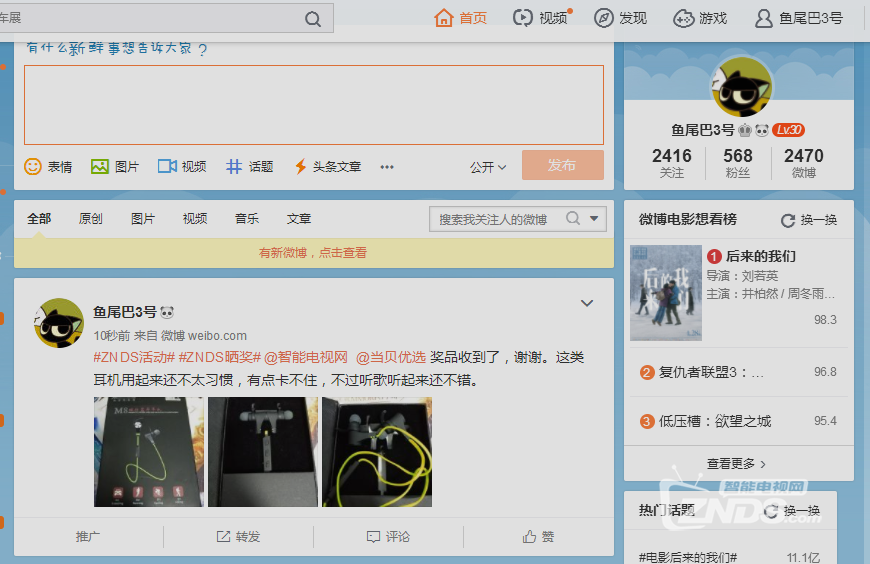Viewport: 870px width, 564px height.
Task: Open post author avatar of 鱼尾巴3号
Action: point(59,323)
